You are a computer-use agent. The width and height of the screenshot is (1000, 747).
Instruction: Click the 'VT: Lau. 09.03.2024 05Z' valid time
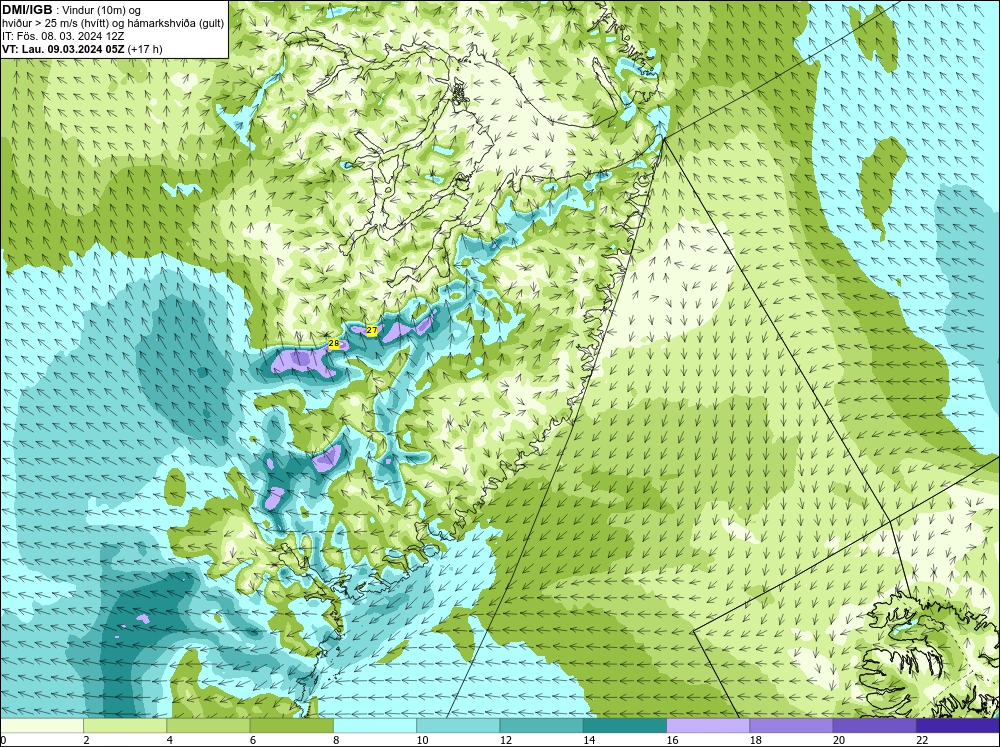tap(64, 49)
